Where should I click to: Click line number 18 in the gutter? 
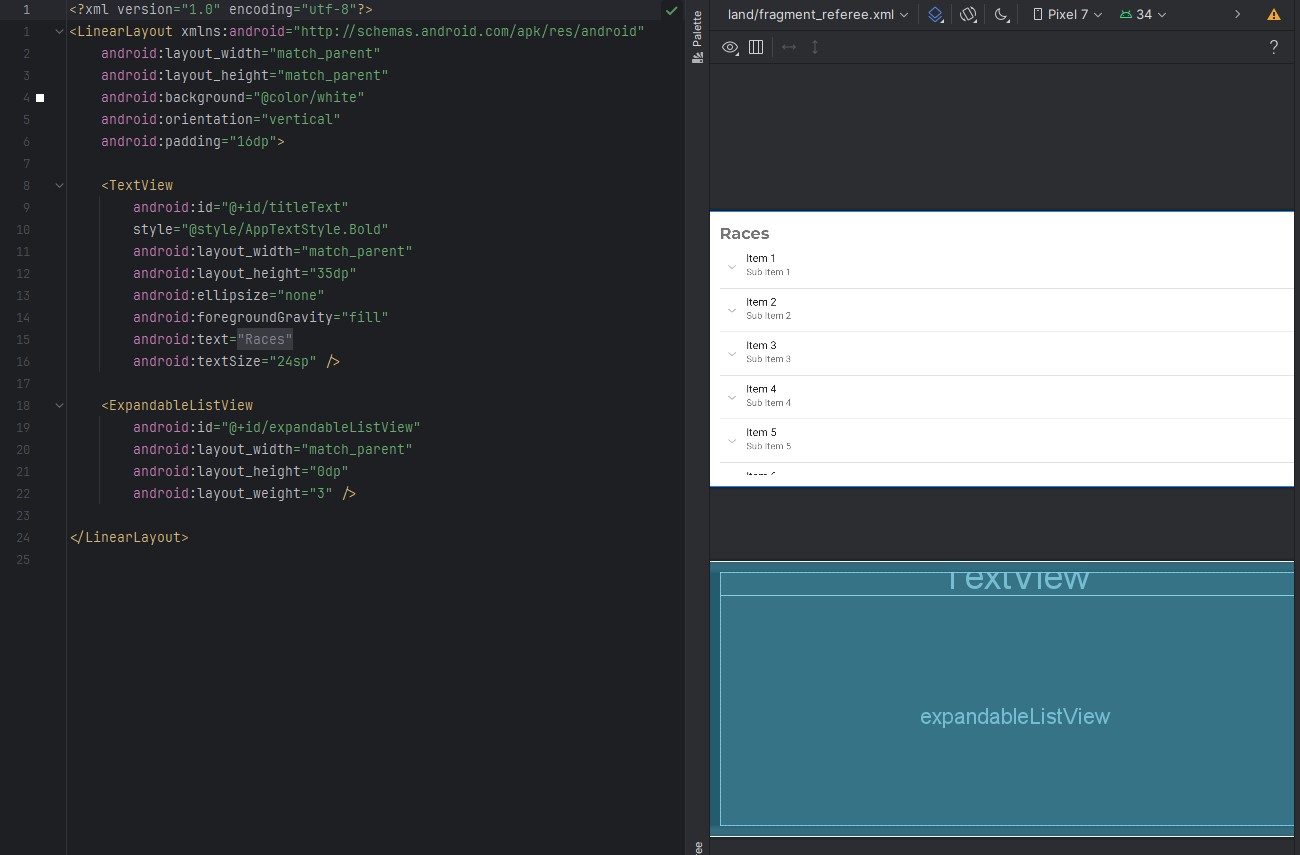click(23, 406)
